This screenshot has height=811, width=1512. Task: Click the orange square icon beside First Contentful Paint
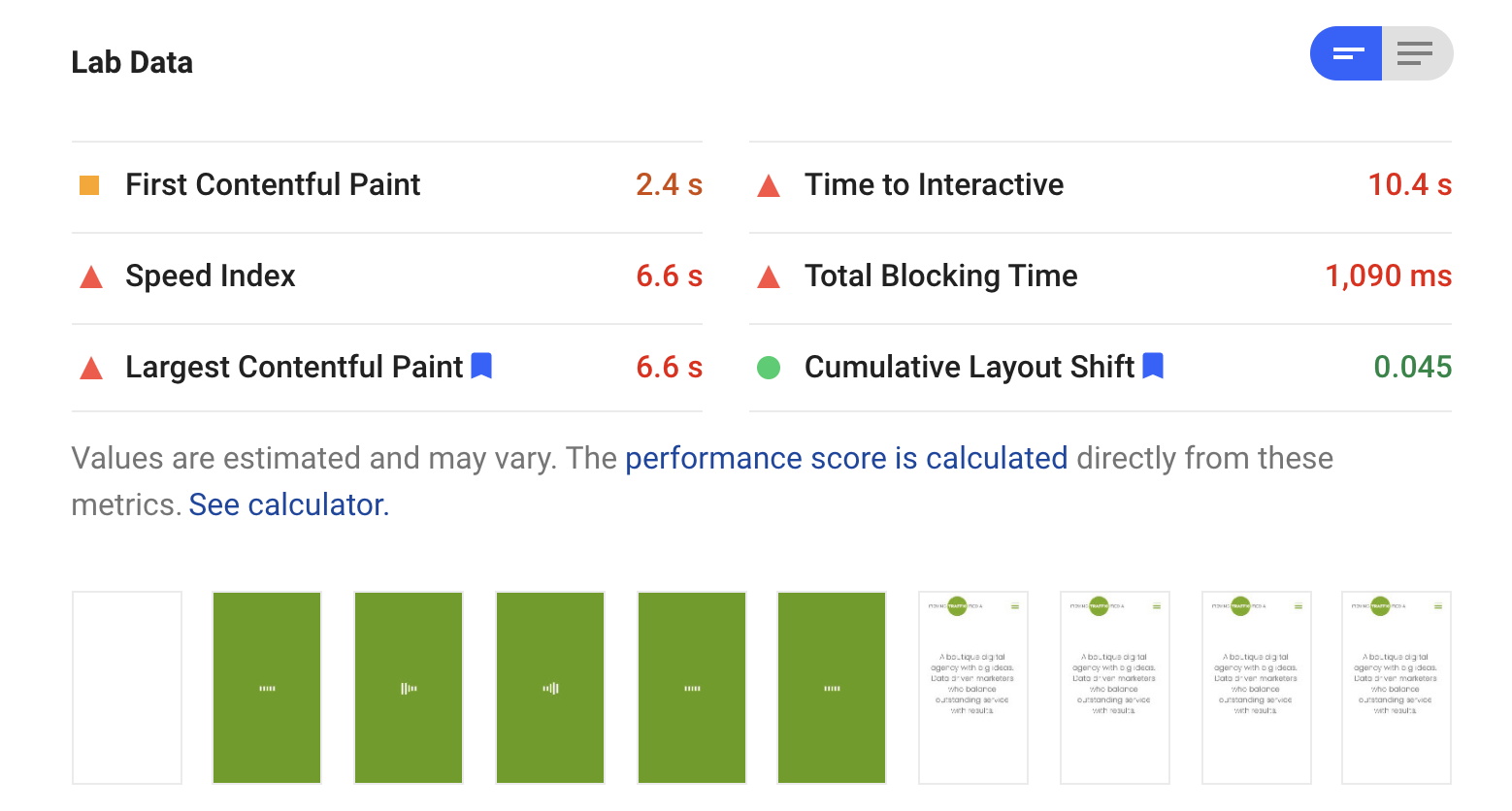point(89,184)
